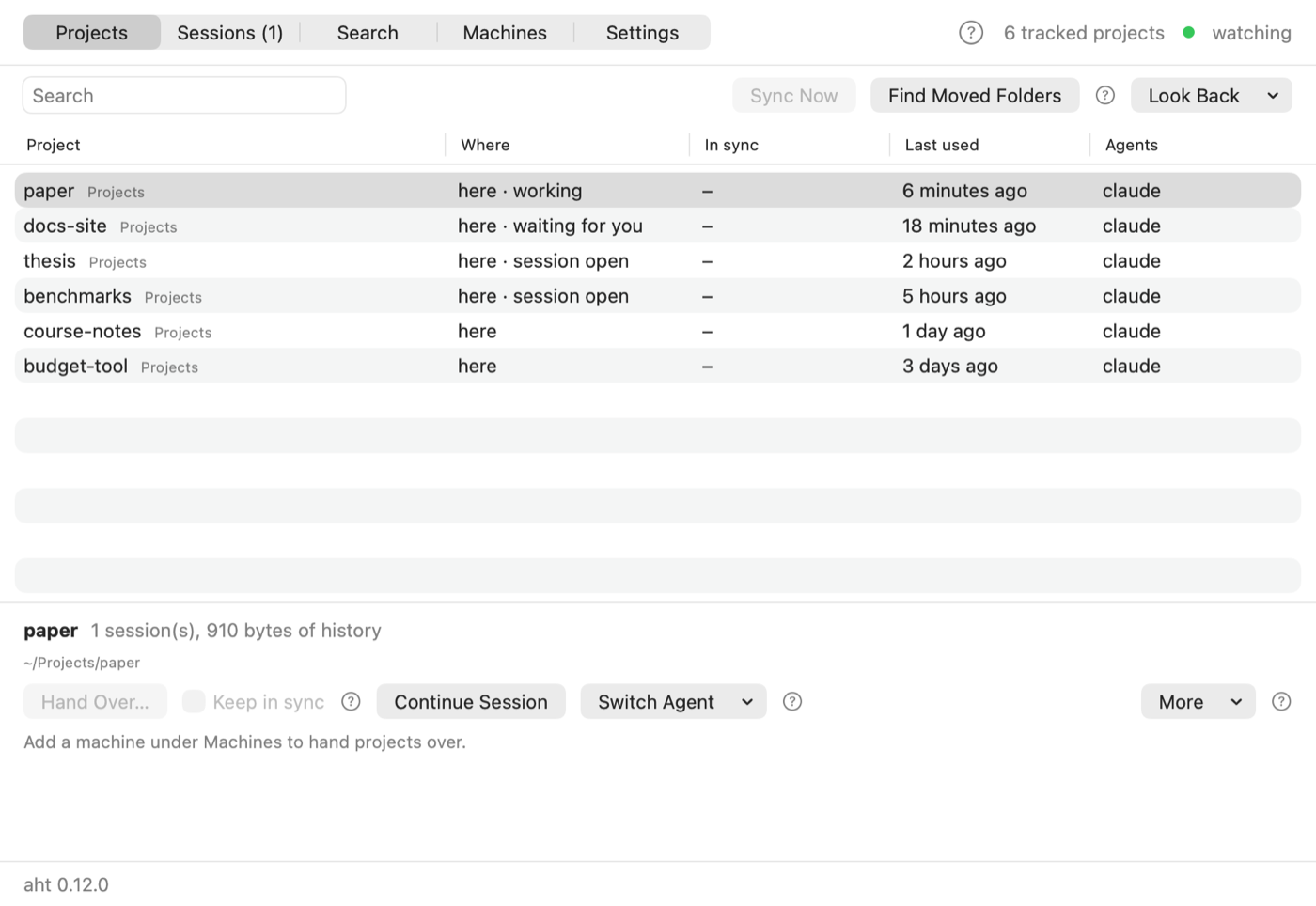
Task: Click the 'aht 0.12.0' version text
Action: click(66, 884)
